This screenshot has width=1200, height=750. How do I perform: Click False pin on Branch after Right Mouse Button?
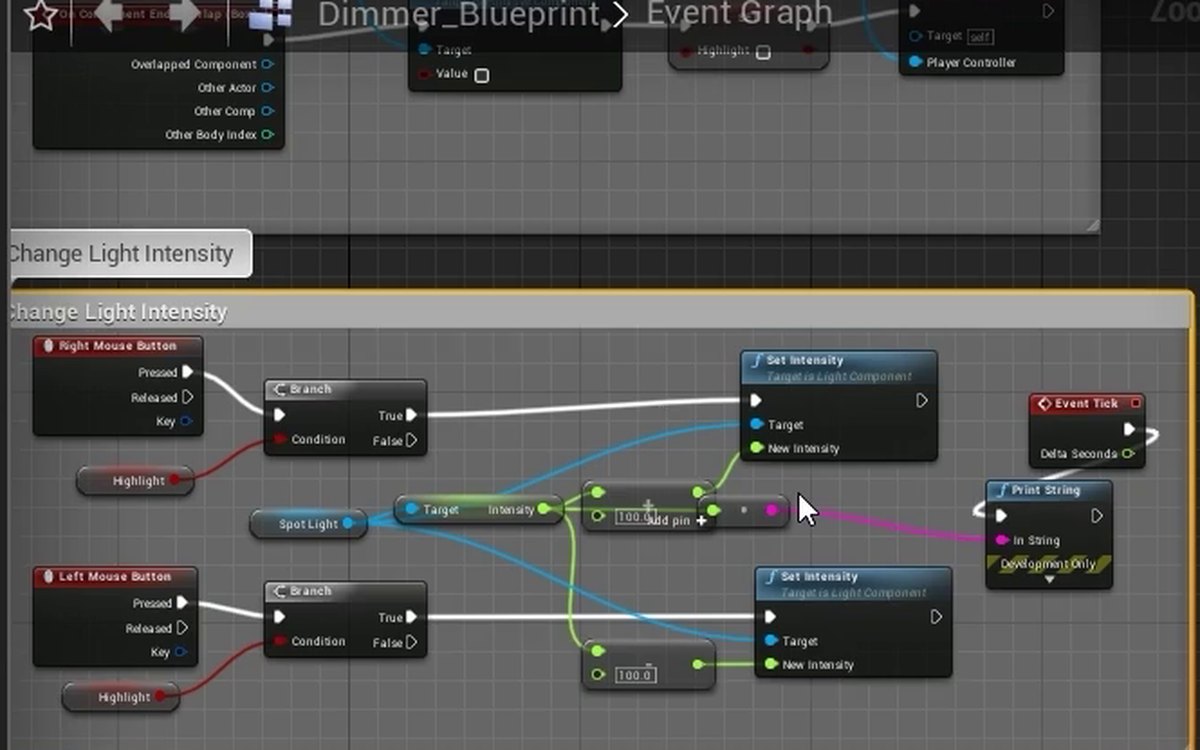[411, 440]
